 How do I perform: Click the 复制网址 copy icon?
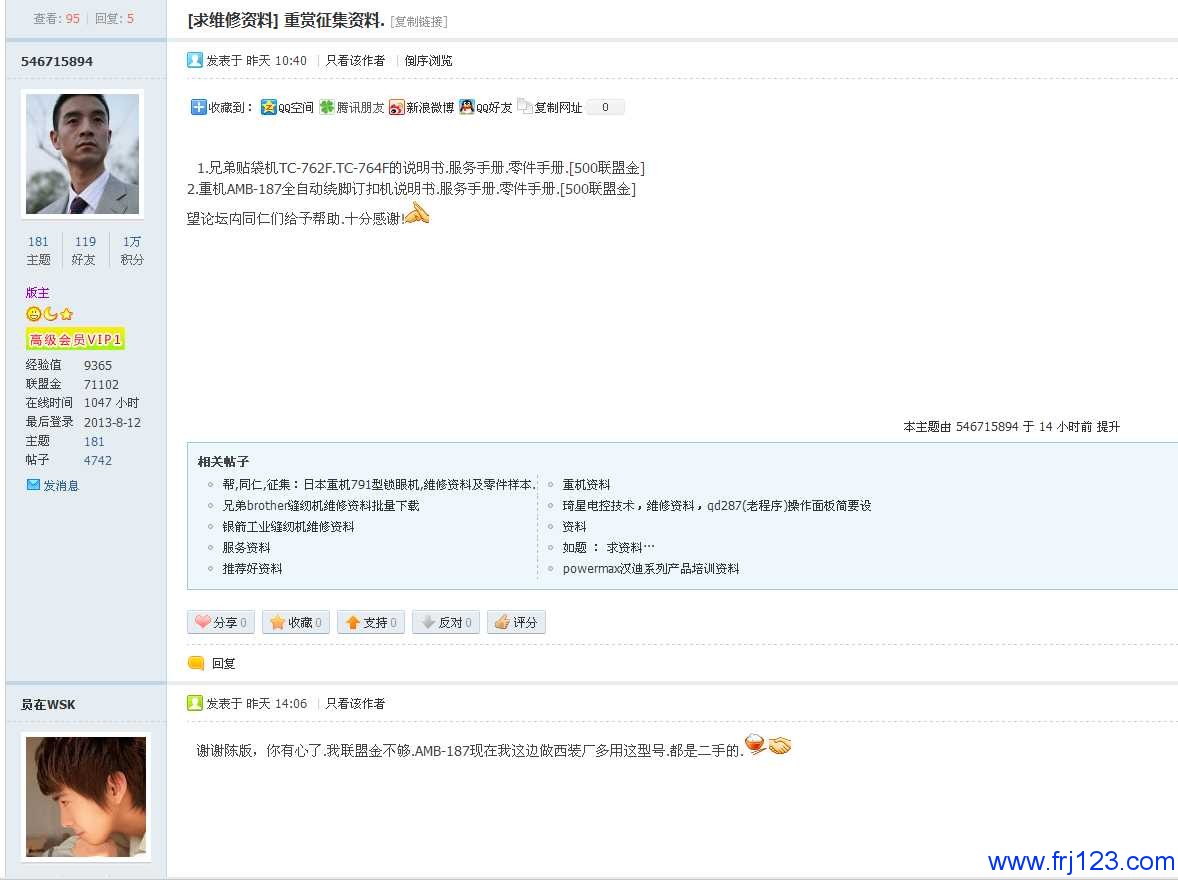click(525, 106)
